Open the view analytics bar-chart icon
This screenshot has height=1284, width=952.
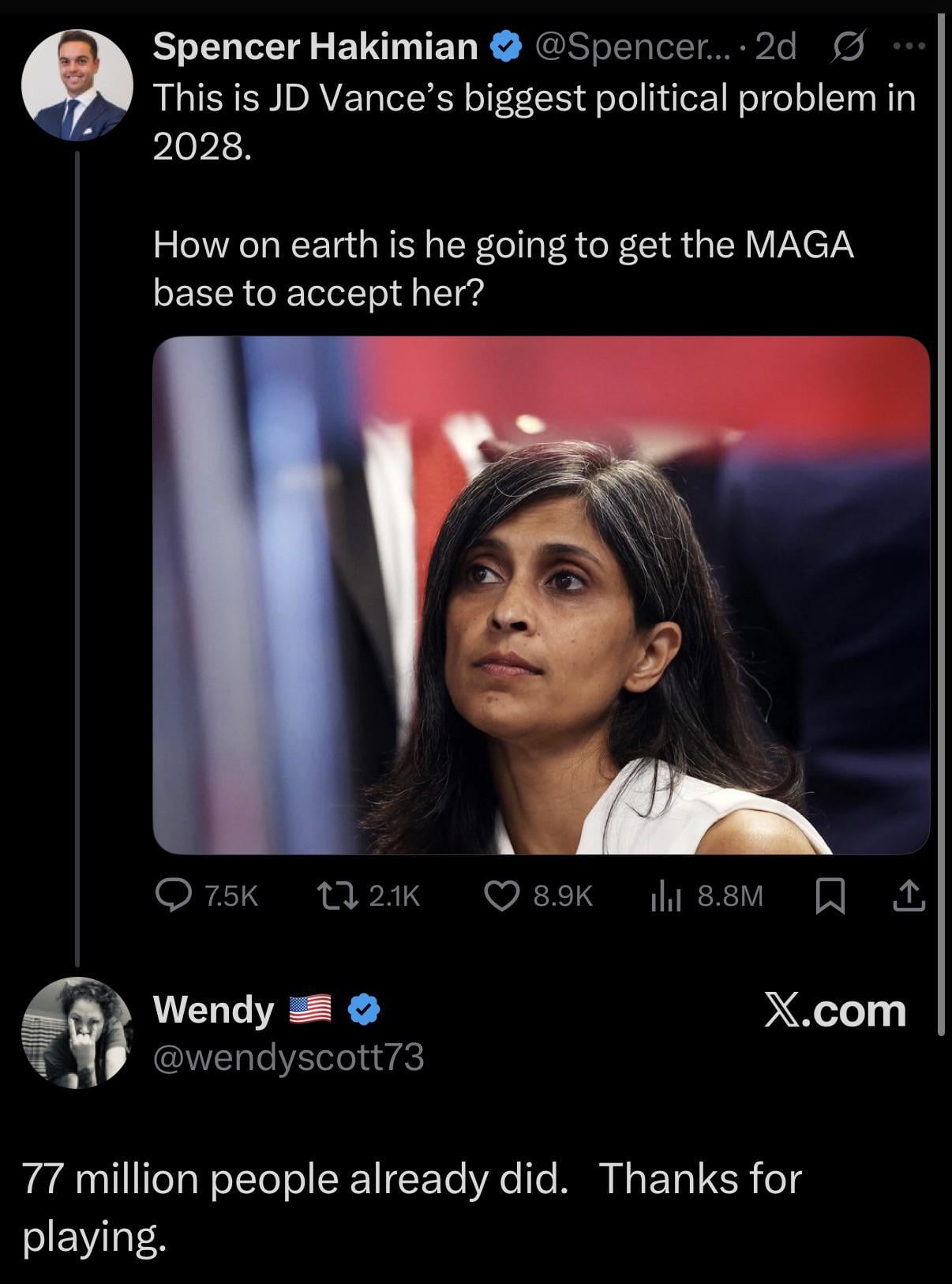point(665,895)
